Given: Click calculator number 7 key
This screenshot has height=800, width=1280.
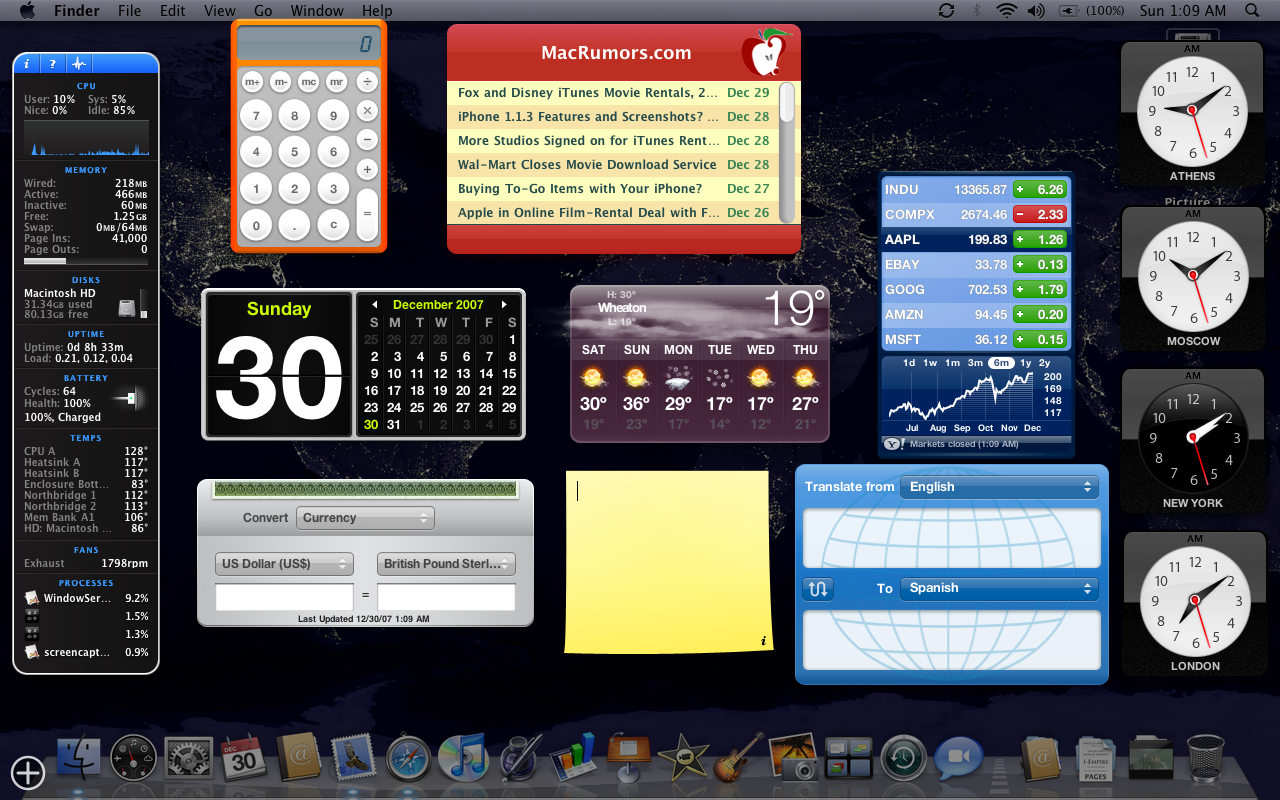Looking at the screenshot, I should coord(256,116).
